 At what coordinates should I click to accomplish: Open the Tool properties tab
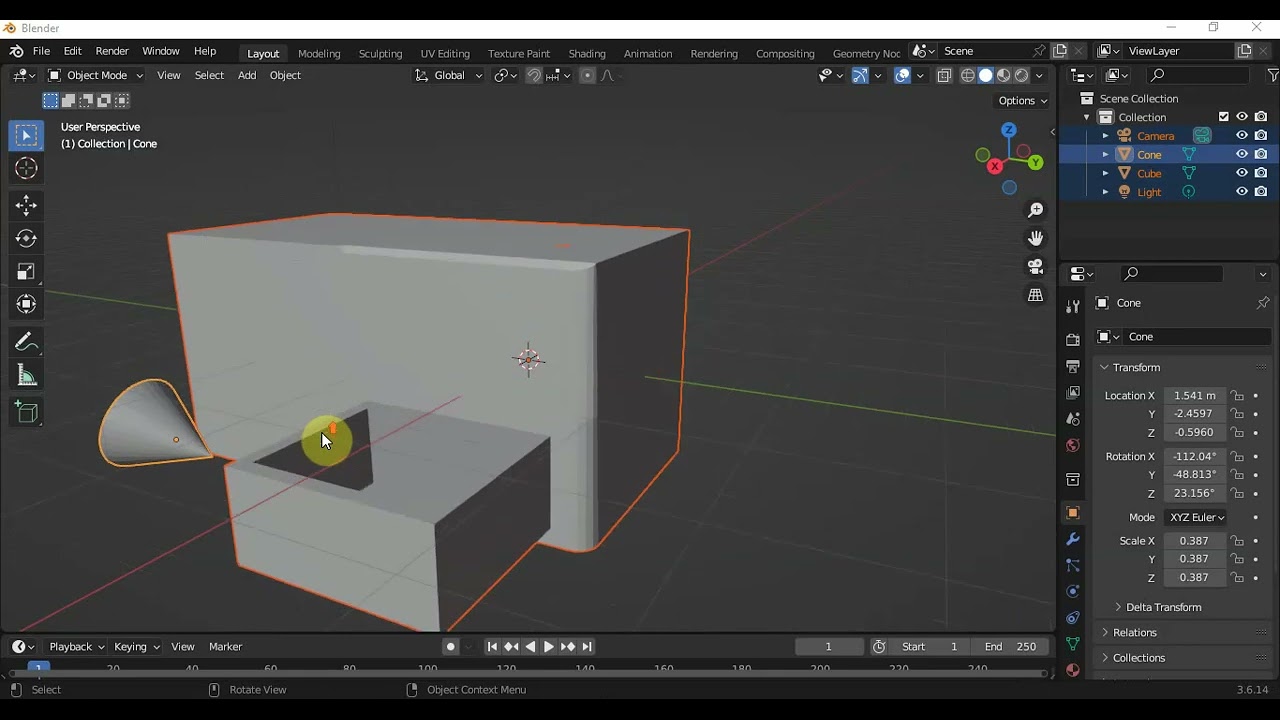coord(1073,306)
